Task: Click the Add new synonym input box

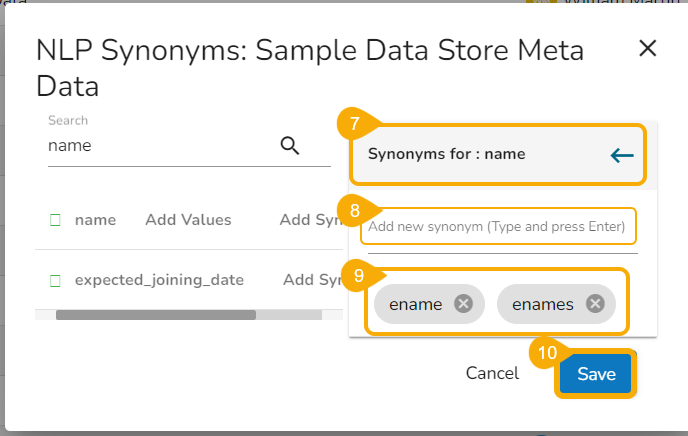Action: point(497,227)
